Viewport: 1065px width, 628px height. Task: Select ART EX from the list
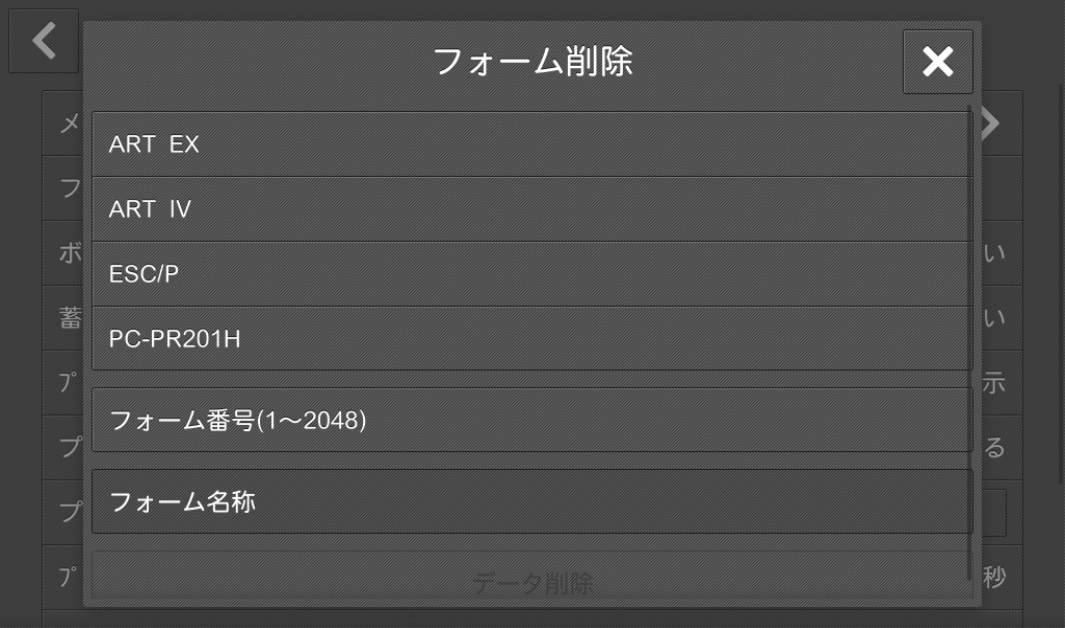(x=532, y=144)
